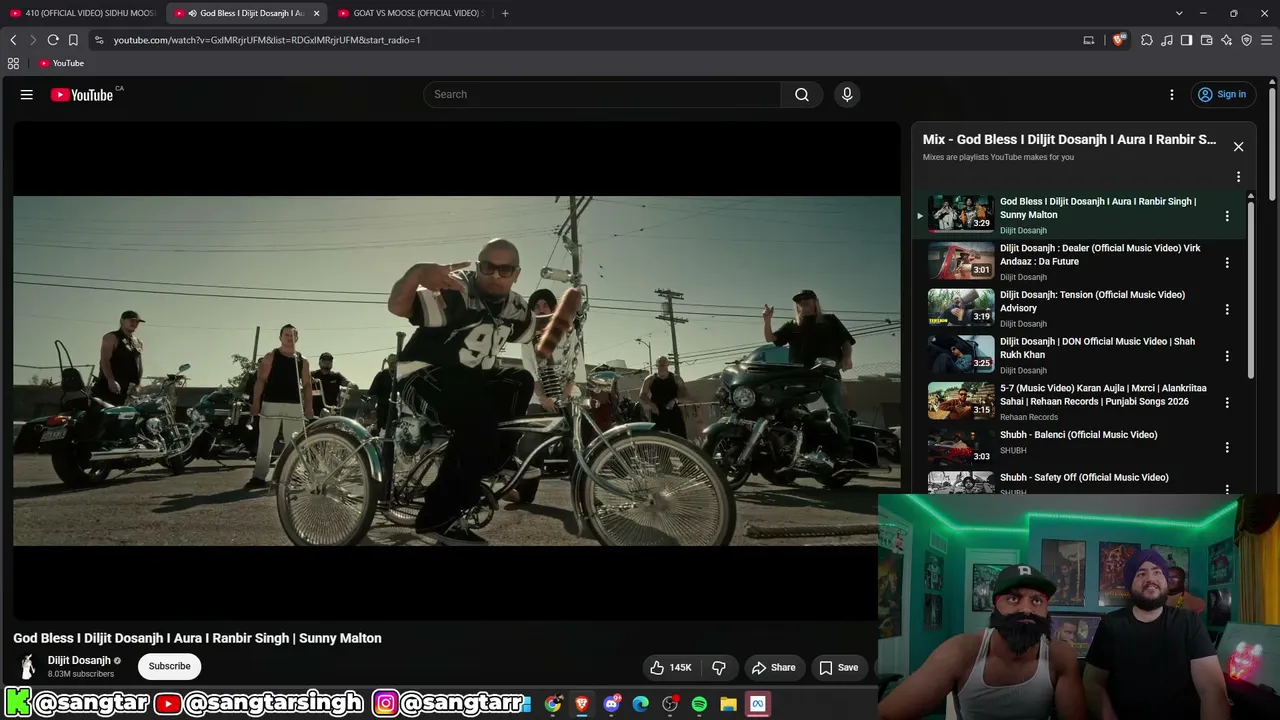Switch to the 410 Sidhu Moose tab
The image size is (1280, 720).
click(x=81, y=13)
